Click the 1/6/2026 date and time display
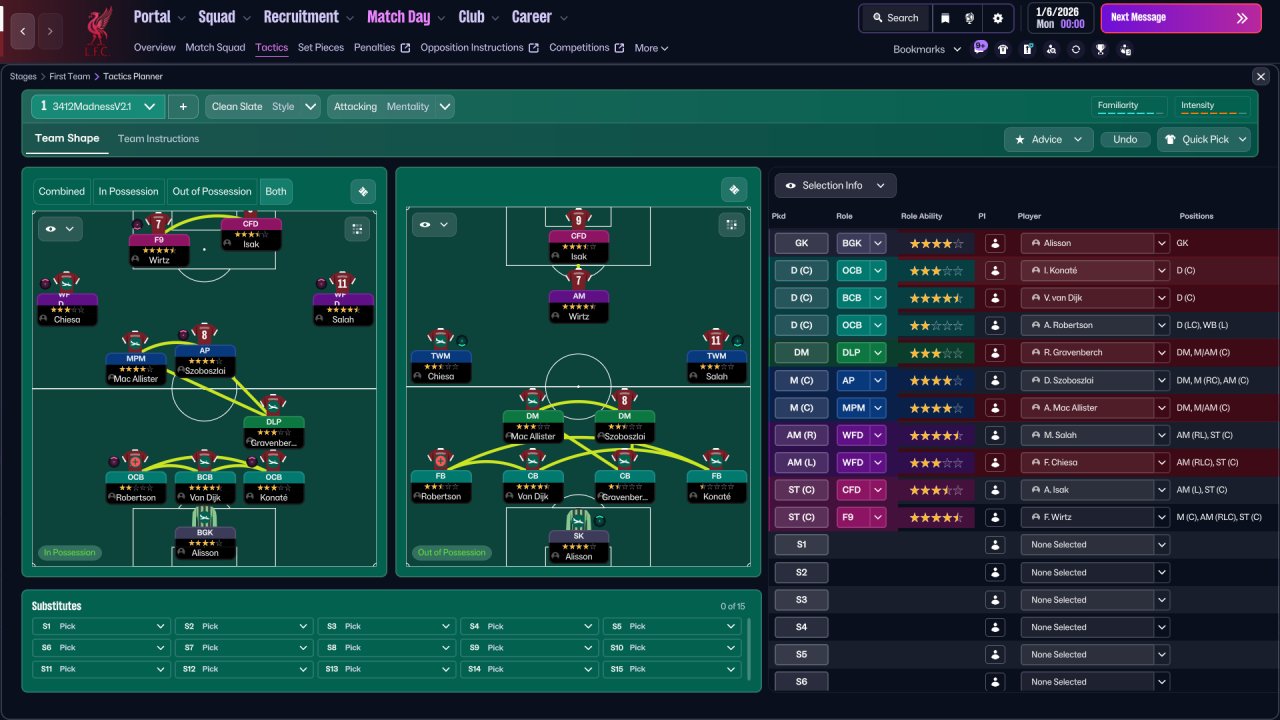 [1060, 18]
